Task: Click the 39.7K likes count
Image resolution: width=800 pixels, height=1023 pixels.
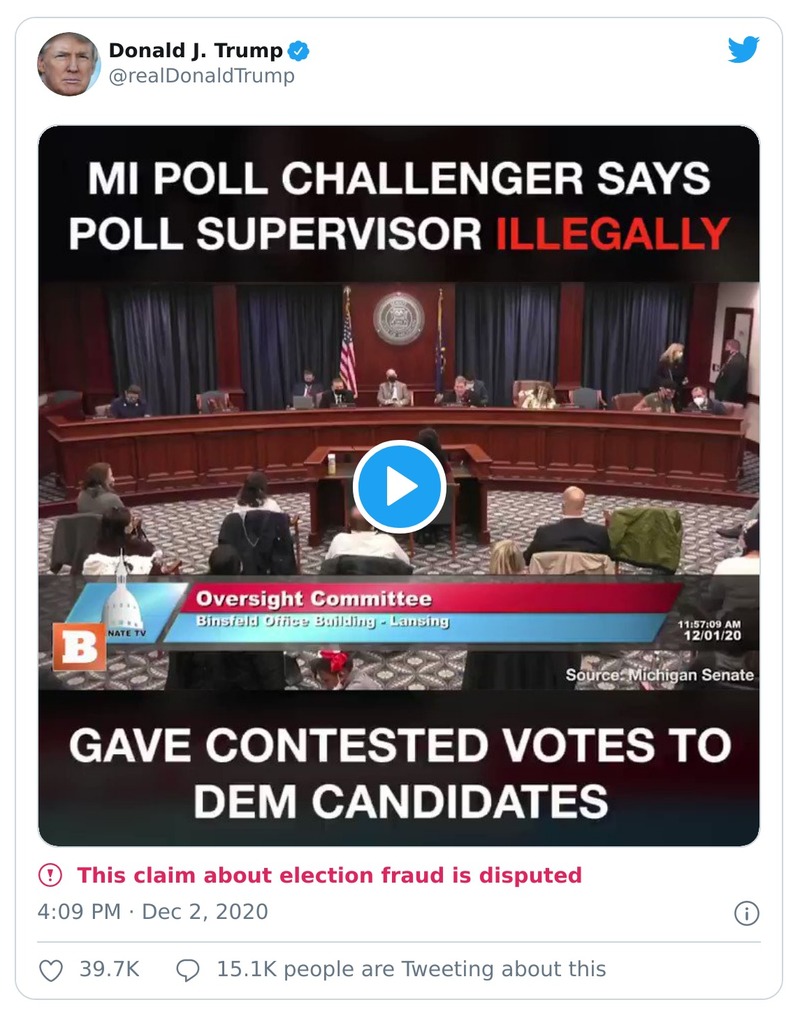Action: click(x=109, y=969)
